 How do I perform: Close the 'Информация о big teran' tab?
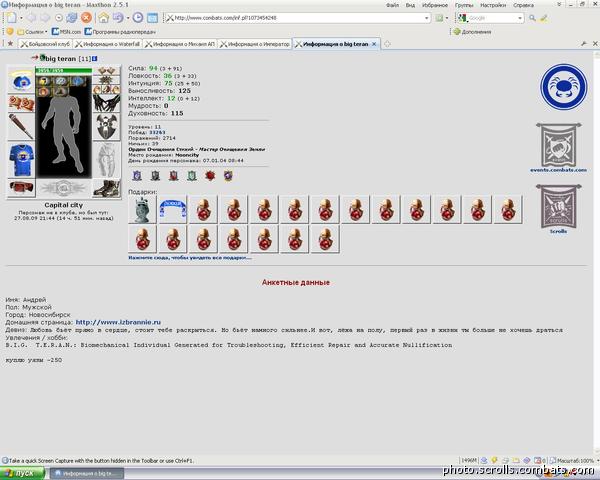[x=374, y=44]
